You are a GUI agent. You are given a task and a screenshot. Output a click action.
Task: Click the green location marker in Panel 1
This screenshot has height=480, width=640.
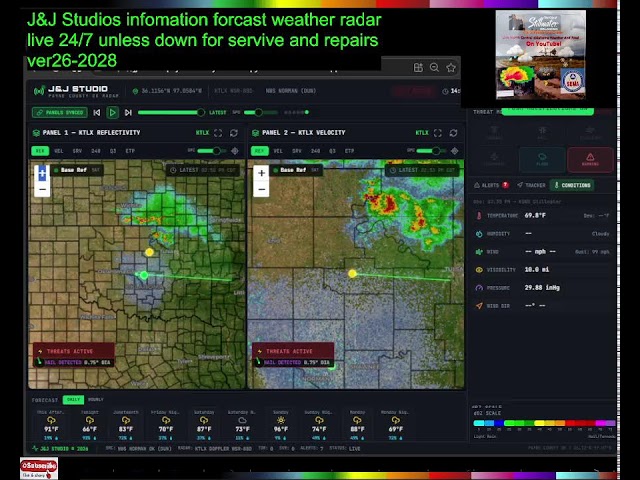click(x=144, y=275)
